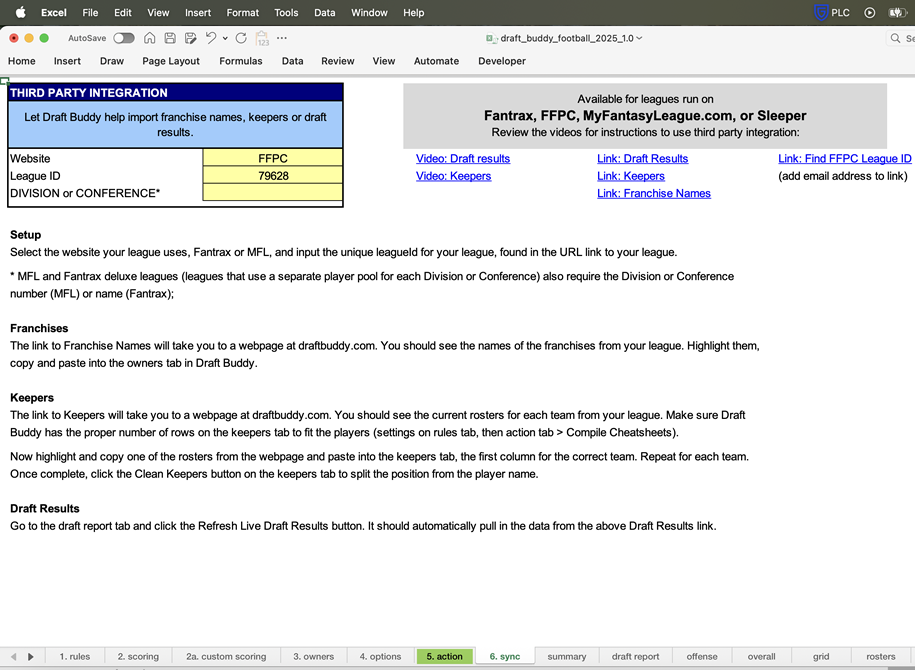Select the Website cell containing FFPC
Viewport: 915px width, 670px height.
tap(273, 158)
